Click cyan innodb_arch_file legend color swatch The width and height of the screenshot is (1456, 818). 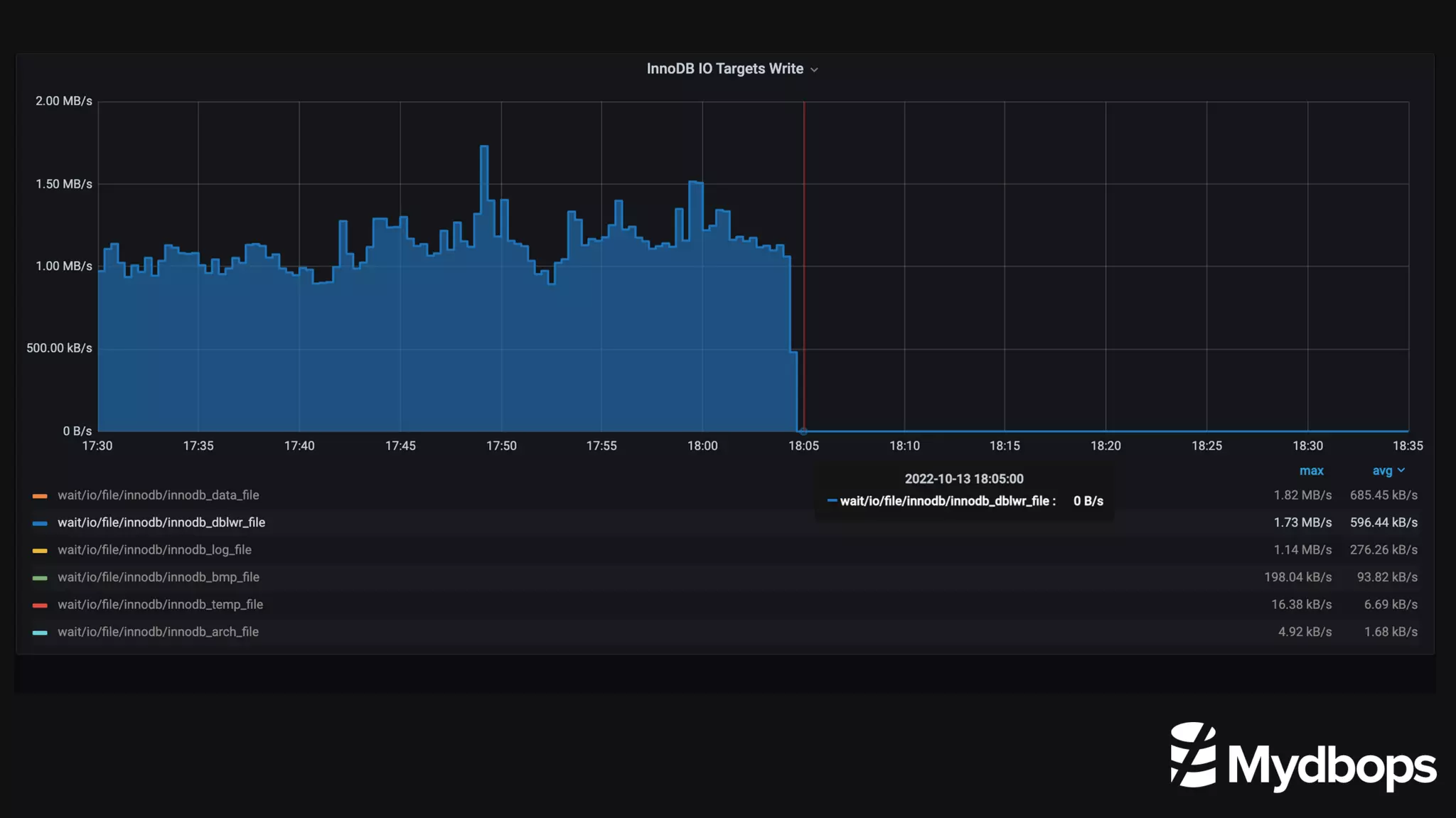(40, 633)
